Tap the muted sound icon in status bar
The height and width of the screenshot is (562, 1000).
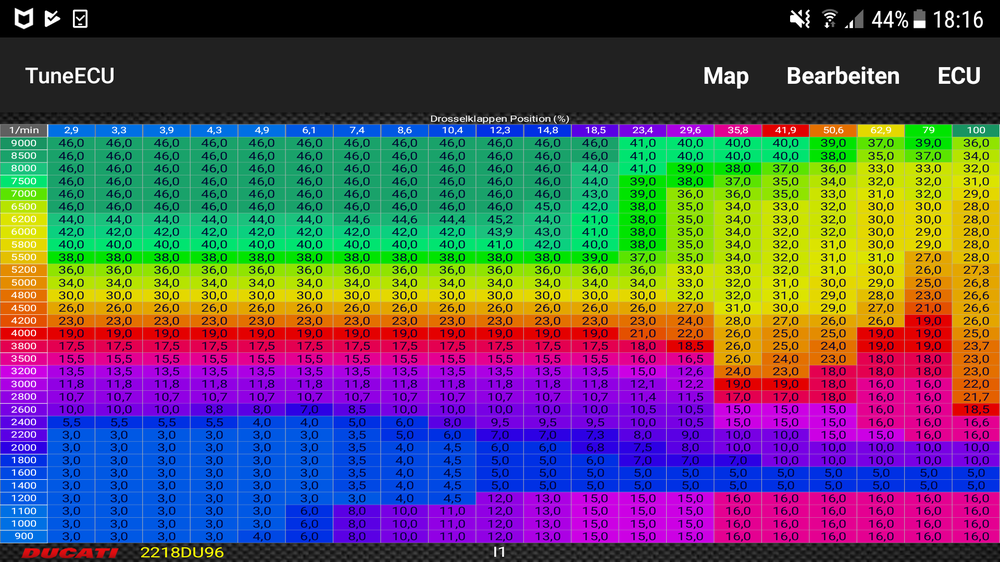click(799, 19)
